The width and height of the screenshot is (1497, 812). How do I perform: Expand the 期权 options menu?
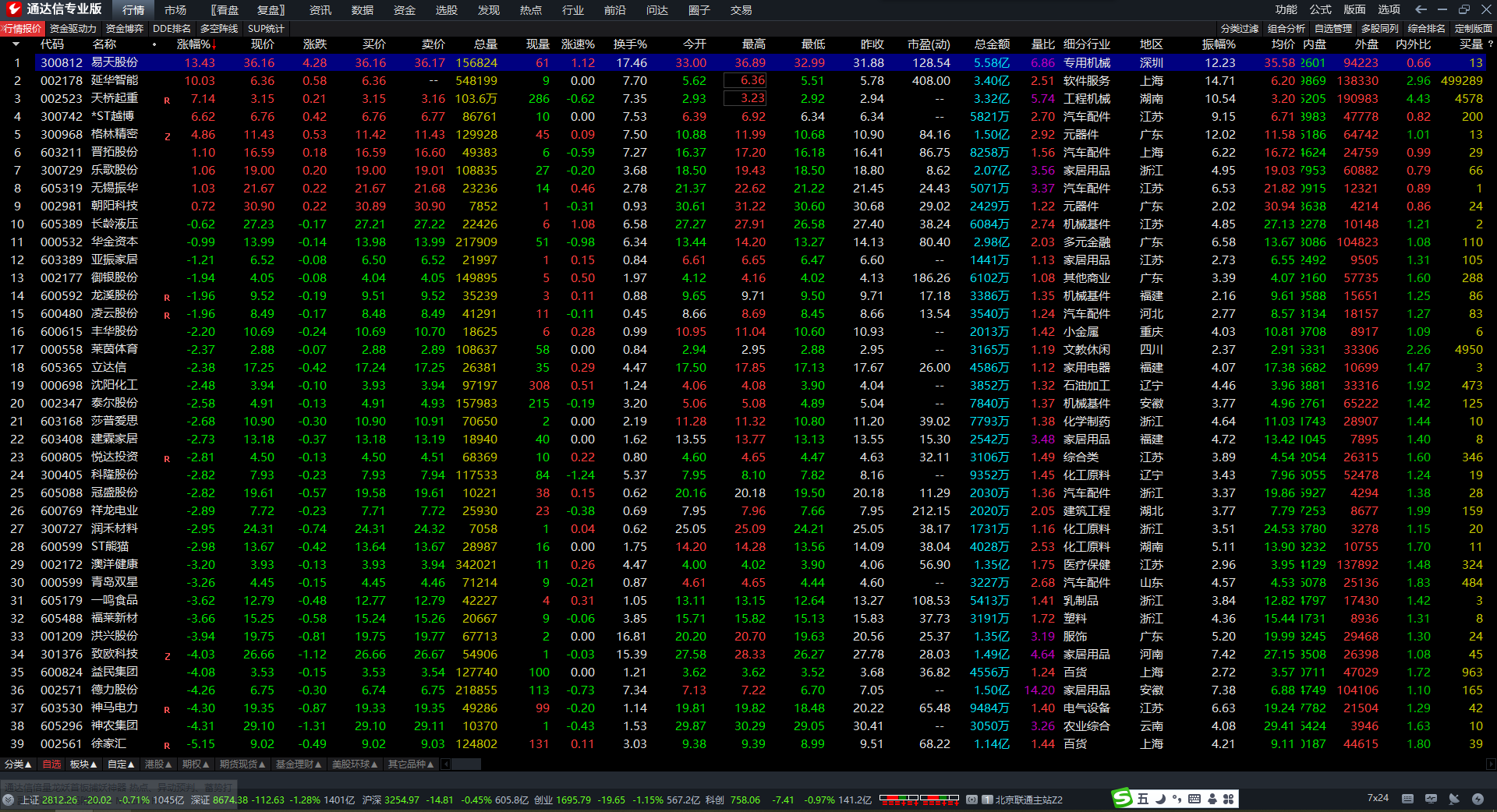(x=196, y=764)
